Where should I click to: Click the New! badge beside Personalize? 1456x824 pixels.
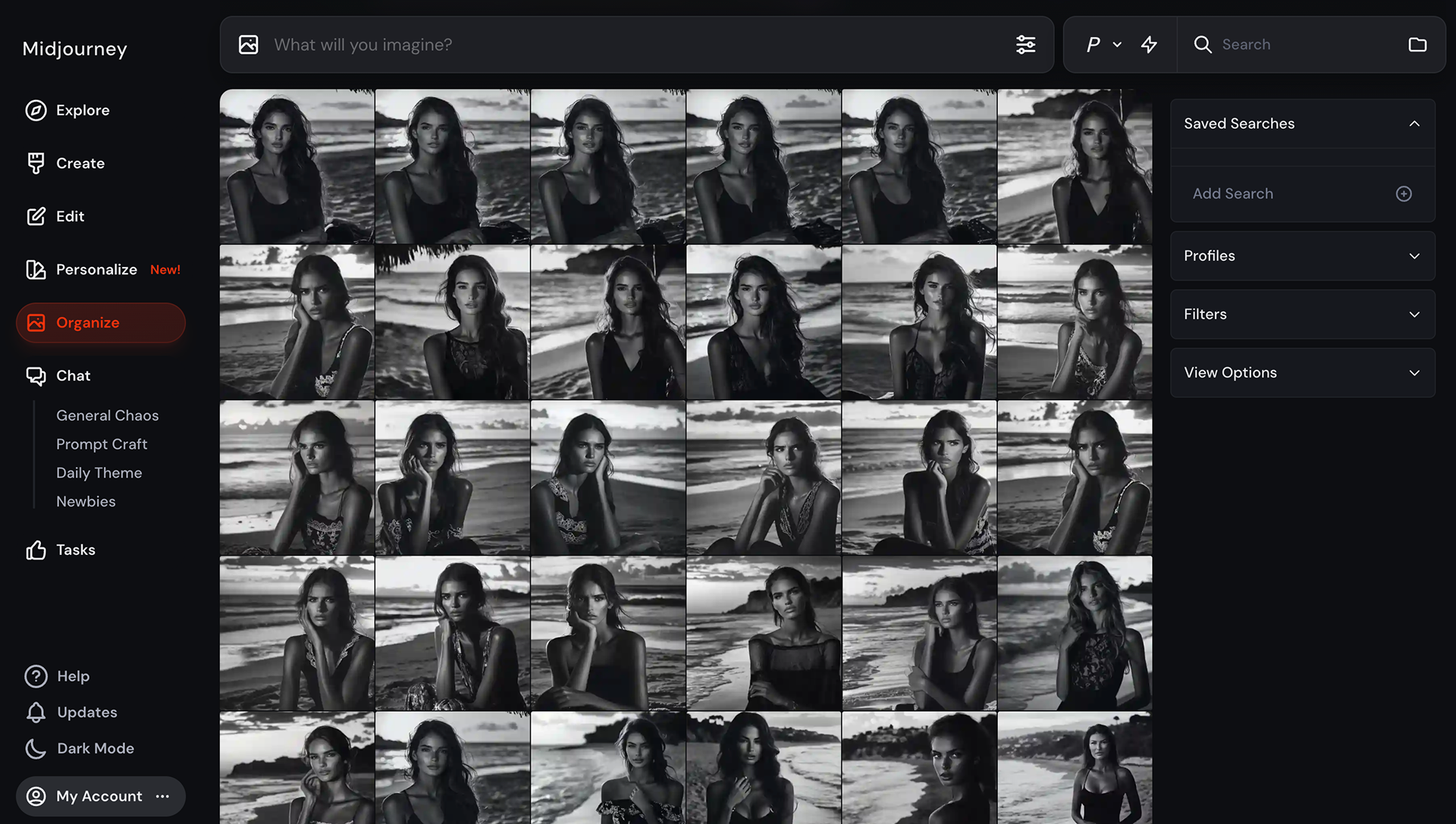(165, 270)
